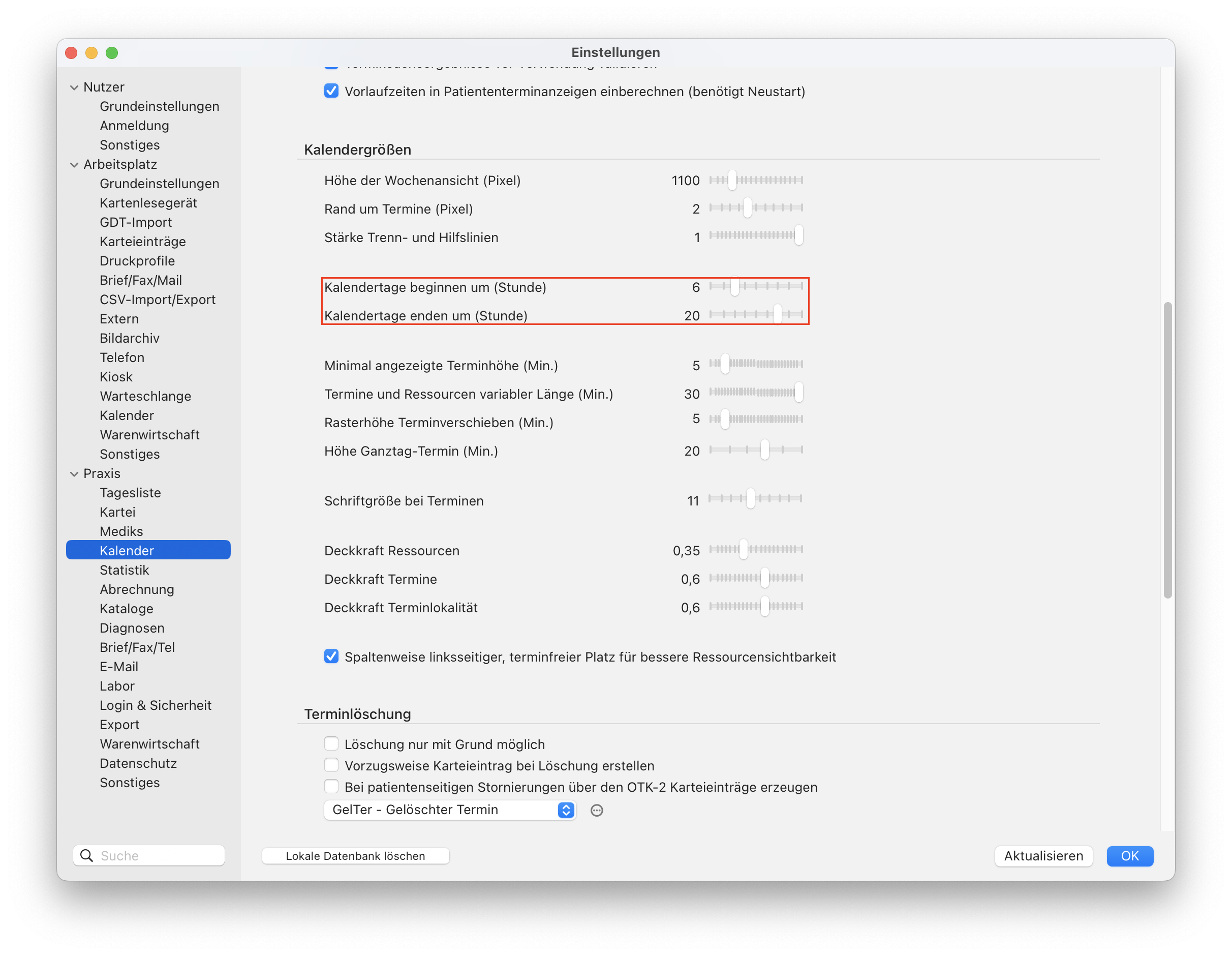Image resolution: width=1232 pixels, height=956 pixels.
Task: Select Statistik in the Praxis section
Action: 124,570
